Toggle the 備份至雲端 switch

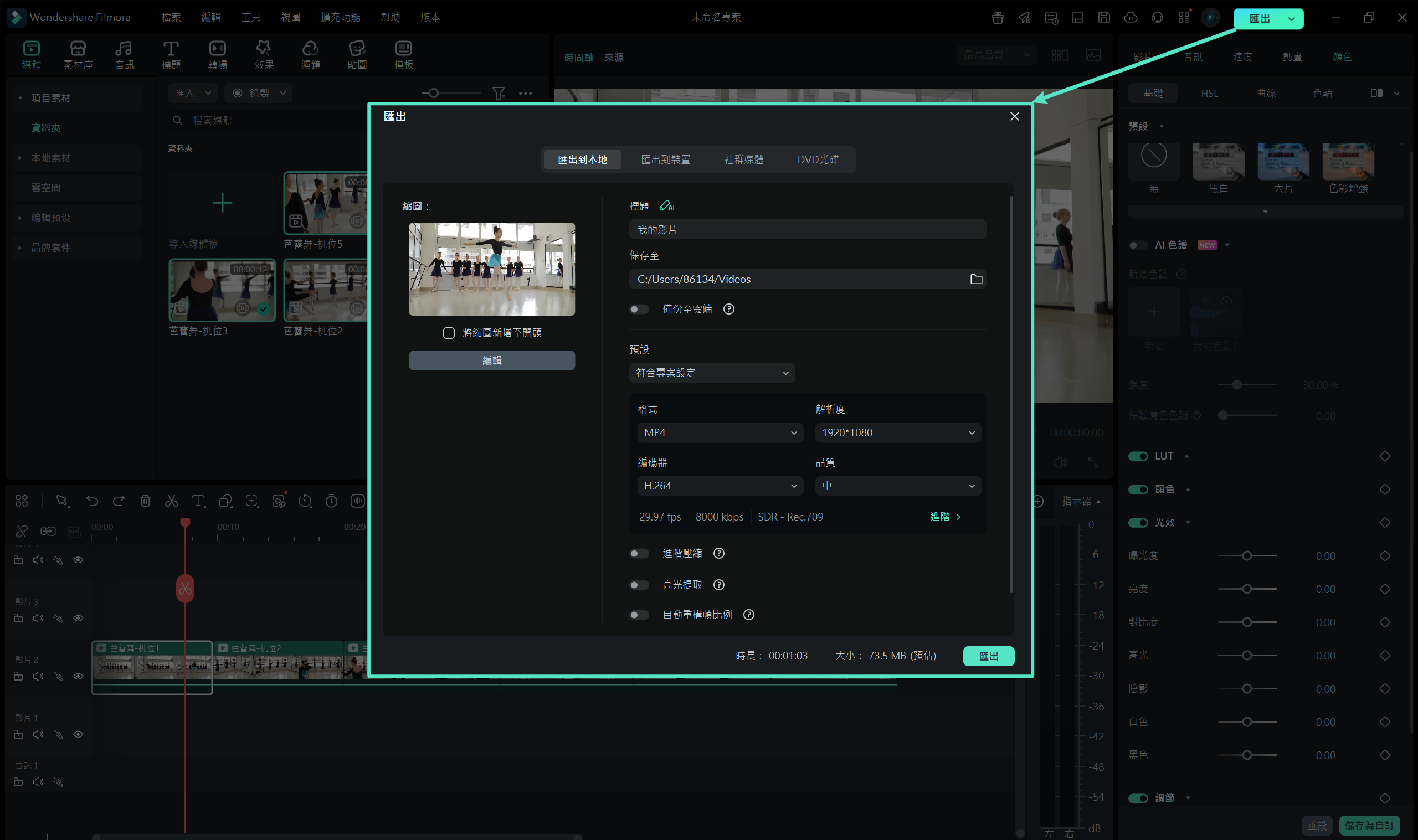pyautogui.click(x=639, y=309)
